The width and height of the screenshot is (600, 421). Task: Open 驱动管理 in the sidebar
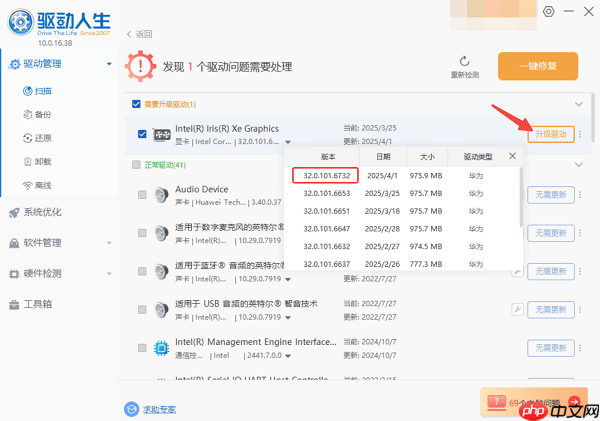pos(42,64)
